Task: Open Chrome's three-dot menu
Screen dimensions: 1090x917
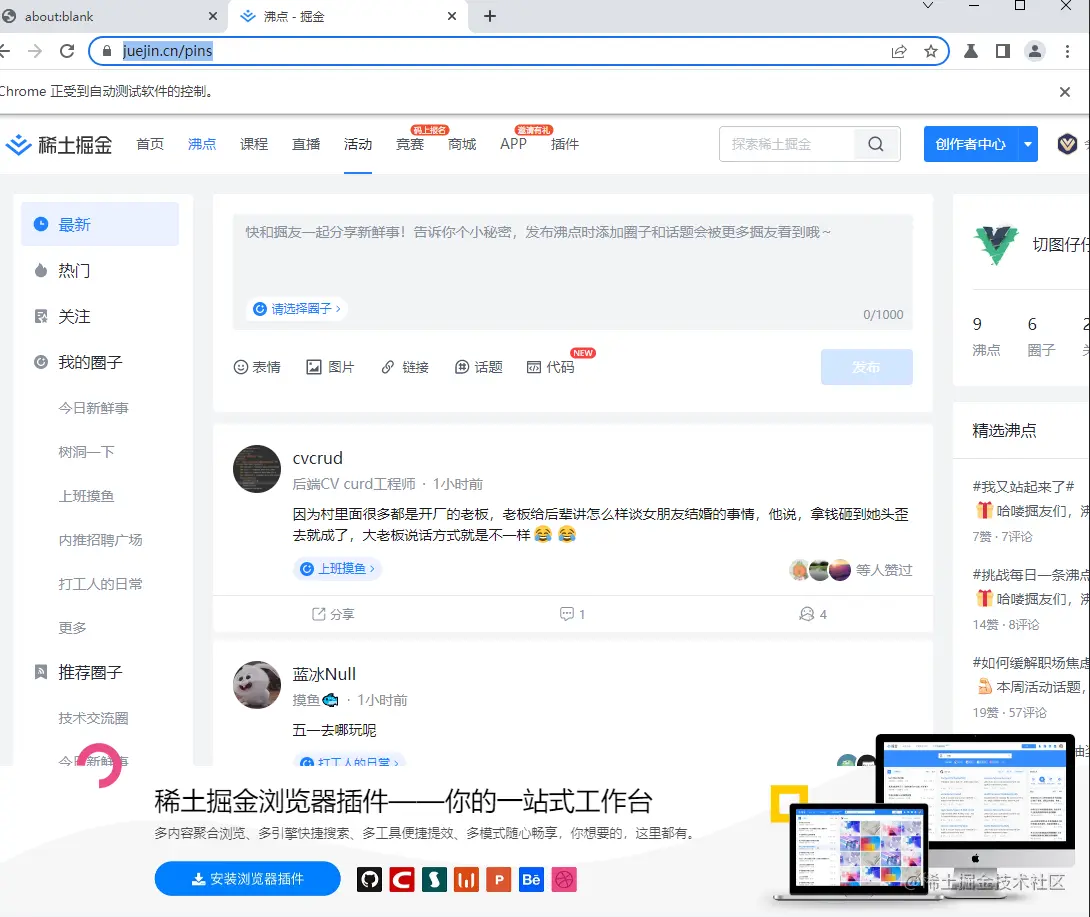Action: coord(1067,51)
